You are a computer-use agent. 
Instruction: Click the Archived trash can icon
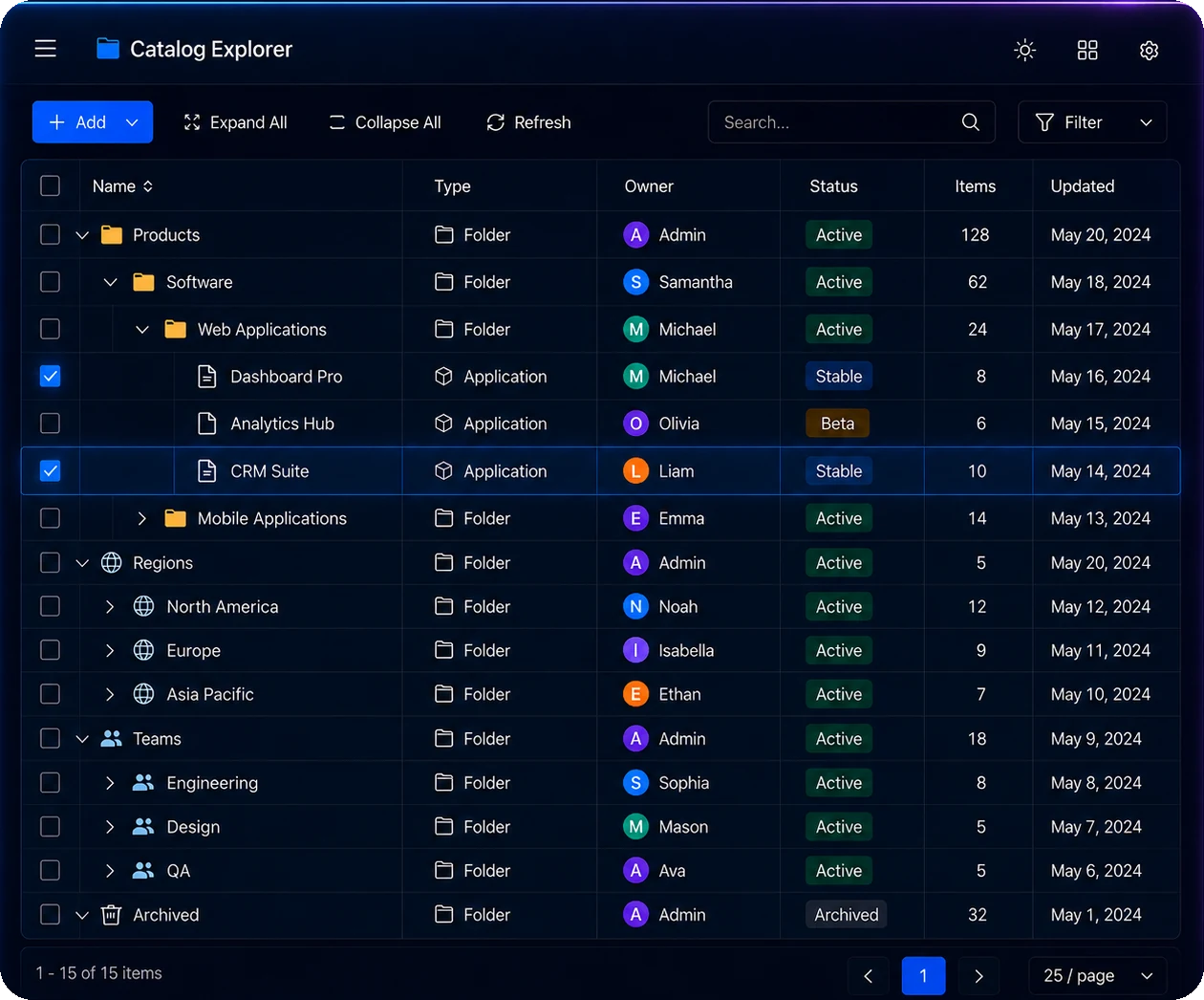(x=112, y=915)
